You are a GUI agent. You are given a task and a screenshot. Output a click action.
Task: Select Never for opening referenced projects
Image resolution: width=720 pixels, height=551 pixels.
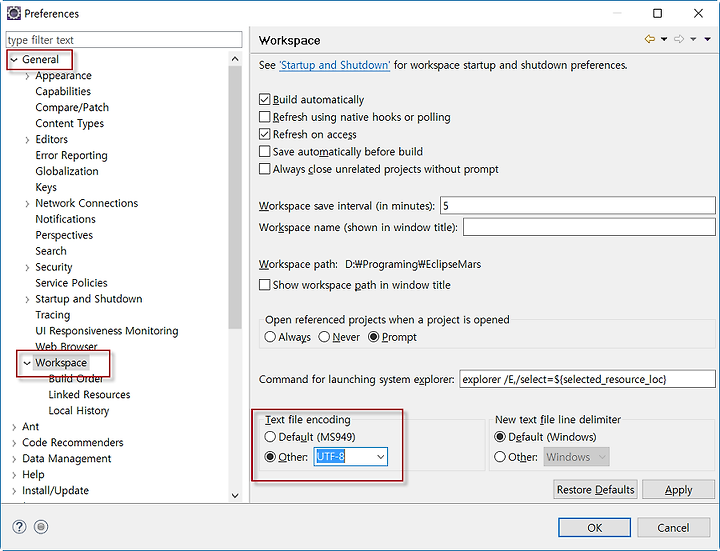pyautogui.click(x=324, y=337)
